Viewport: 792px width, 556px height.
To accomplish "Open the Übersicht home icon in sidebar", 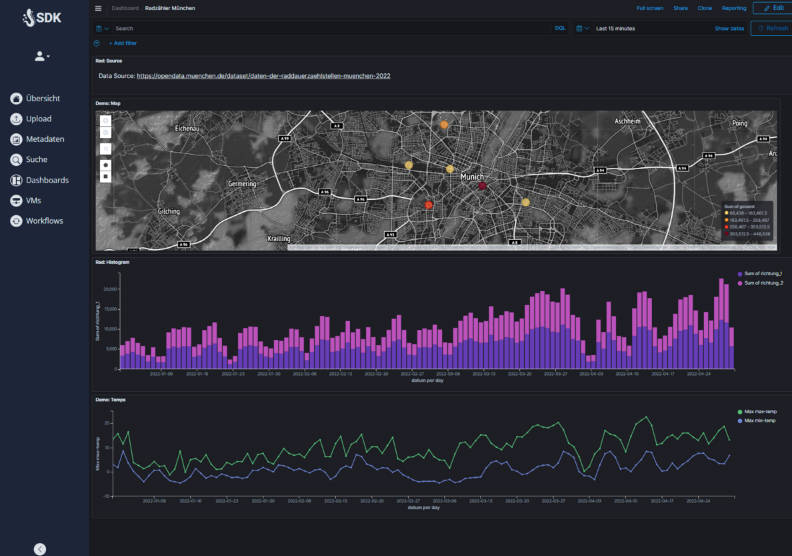I will [x=16, y=98].
